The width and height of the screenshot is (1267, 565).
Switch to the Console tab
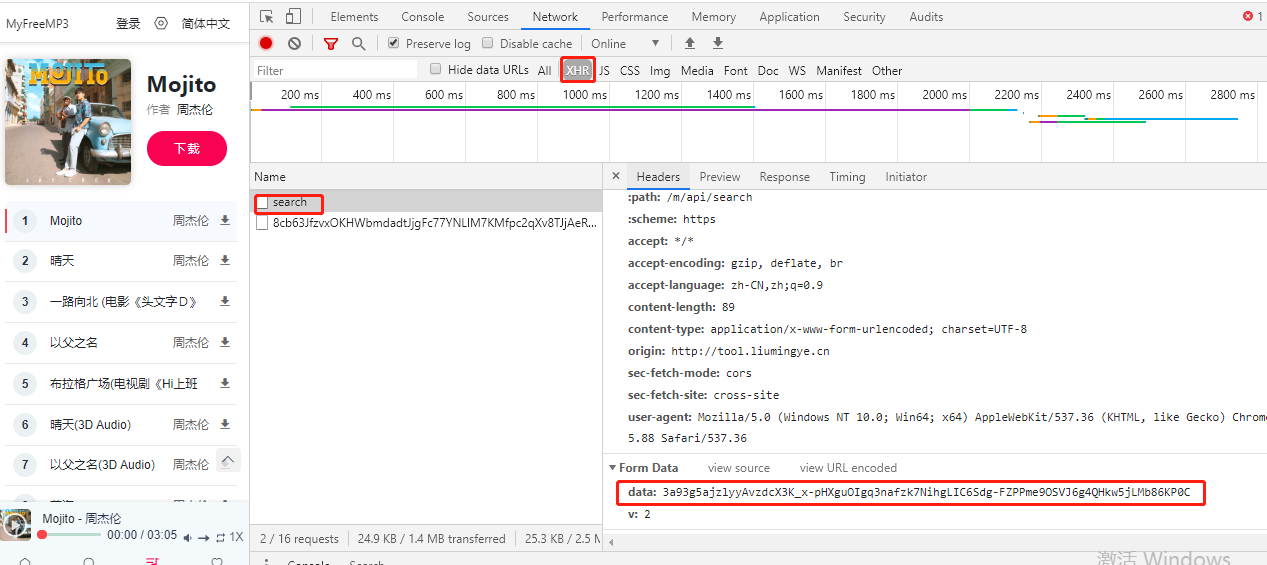[x=423, y=17]
